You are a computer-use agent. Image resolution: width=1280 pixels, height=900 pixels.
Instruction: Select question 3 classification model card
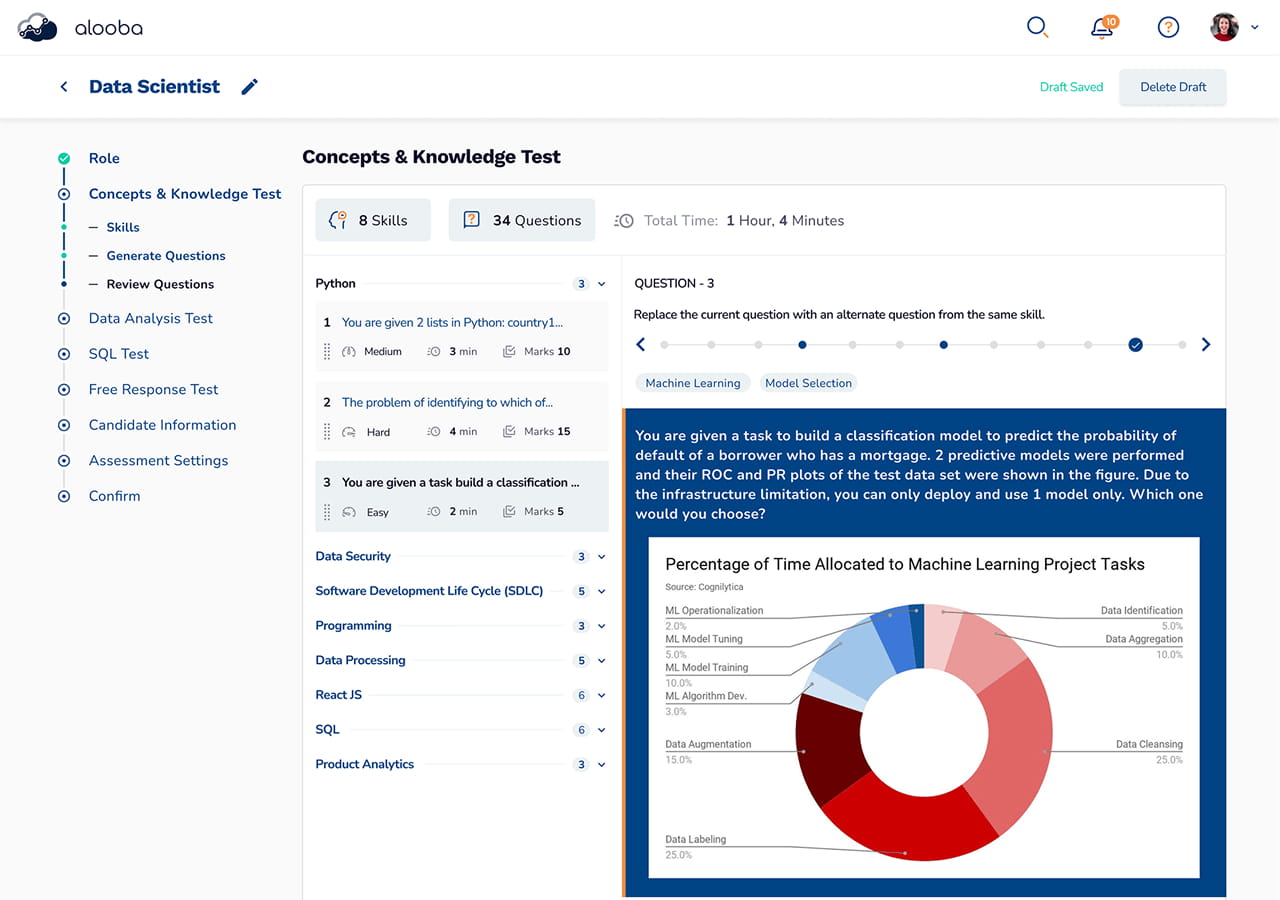click(x=462, y=496)
